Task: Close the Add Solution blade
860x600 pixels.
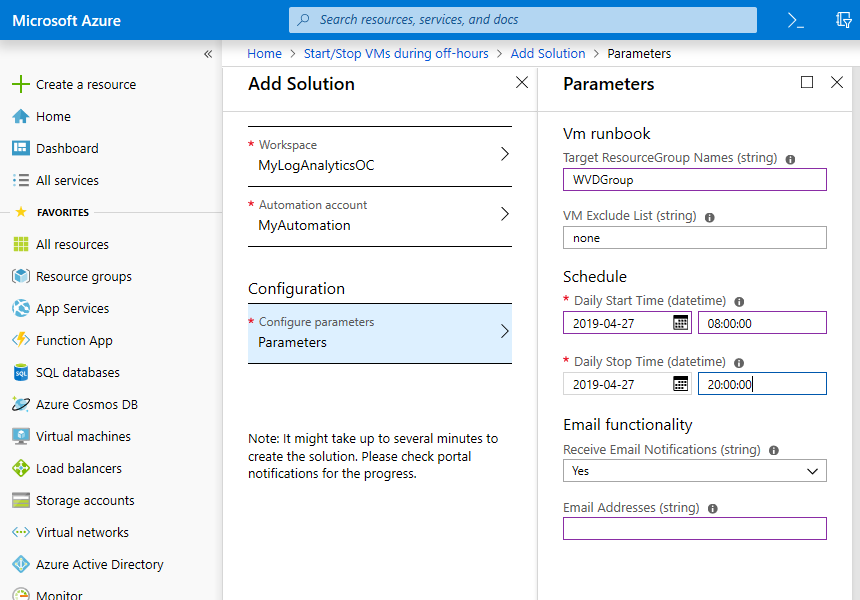Action: (522, 82)
